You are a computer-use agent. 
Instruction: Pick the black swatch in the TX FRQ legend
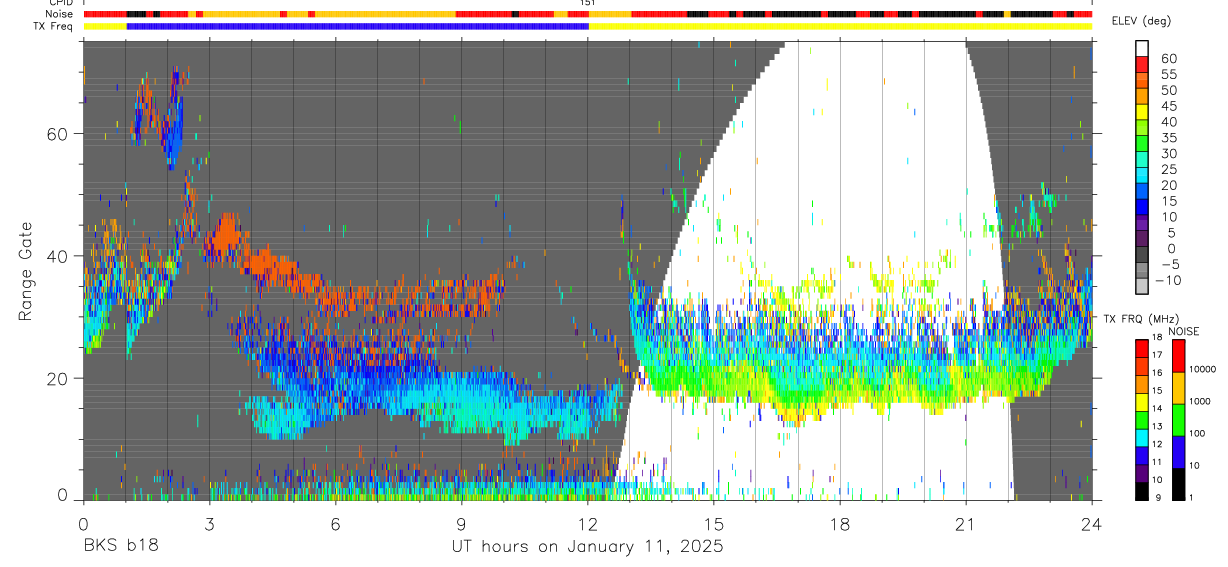[x=1141, y=491]
